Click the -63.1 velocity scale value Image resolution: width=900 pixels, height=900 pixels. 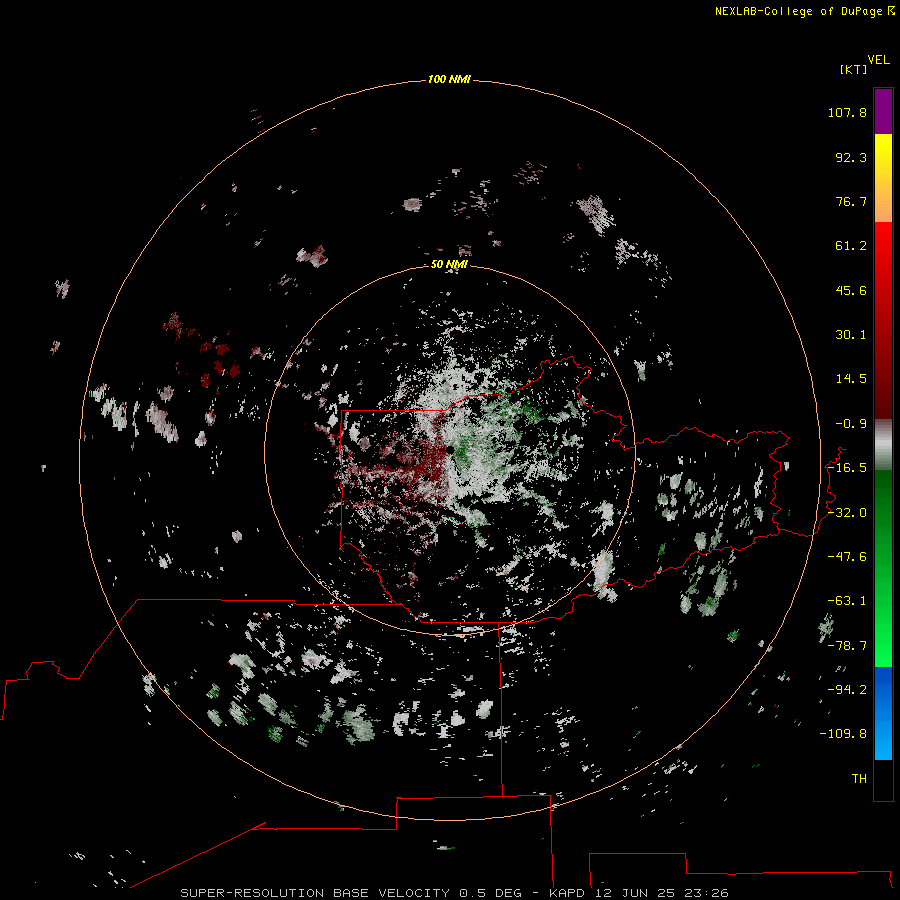tap(847, 601)
